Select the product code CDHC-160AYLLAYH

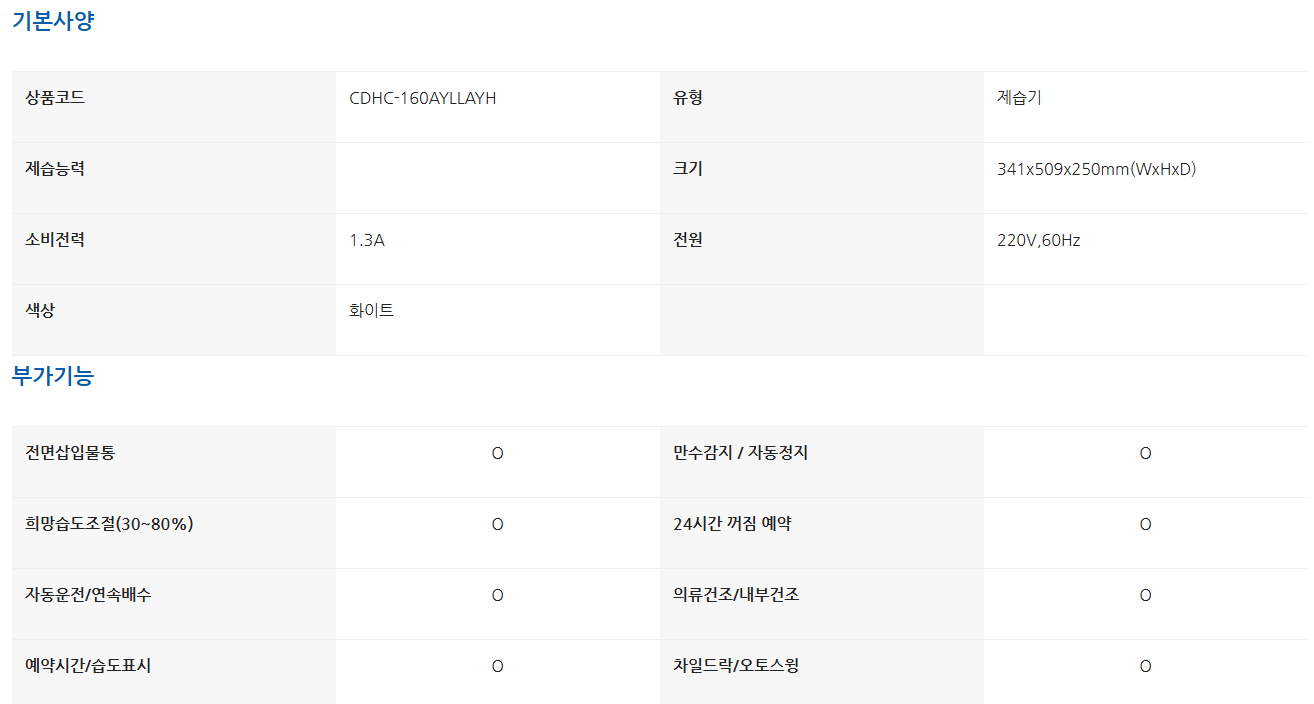click(423, 98)
